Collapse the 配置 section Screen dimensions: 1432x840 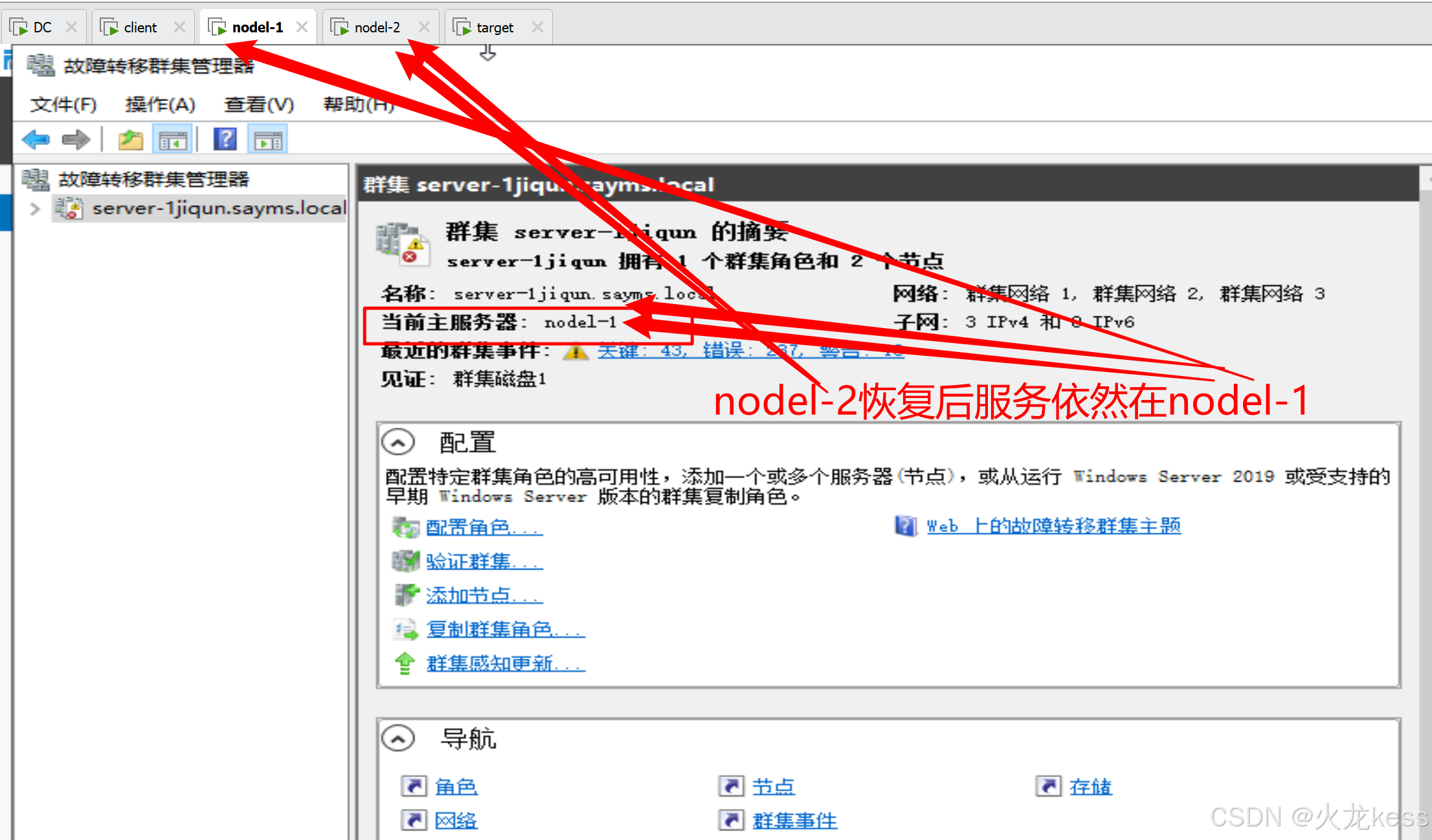pyautogui.click(x=397, y=443)
